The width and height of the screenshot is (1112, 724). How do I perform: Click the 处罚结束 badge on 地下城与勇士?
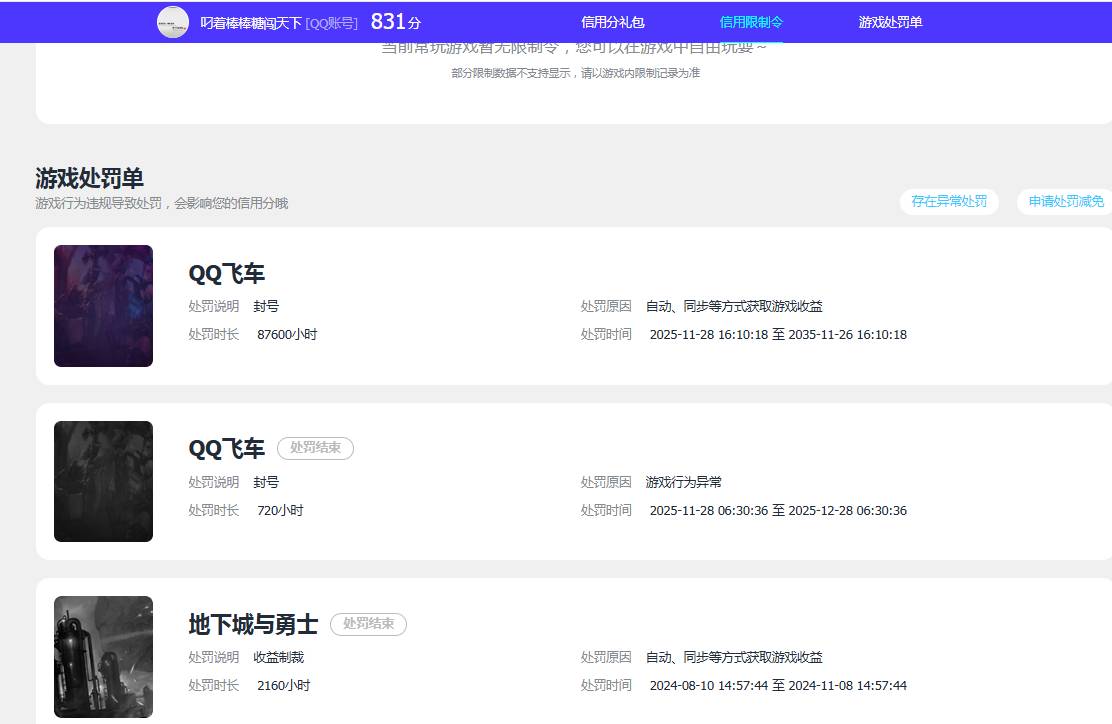coord(368,624)
